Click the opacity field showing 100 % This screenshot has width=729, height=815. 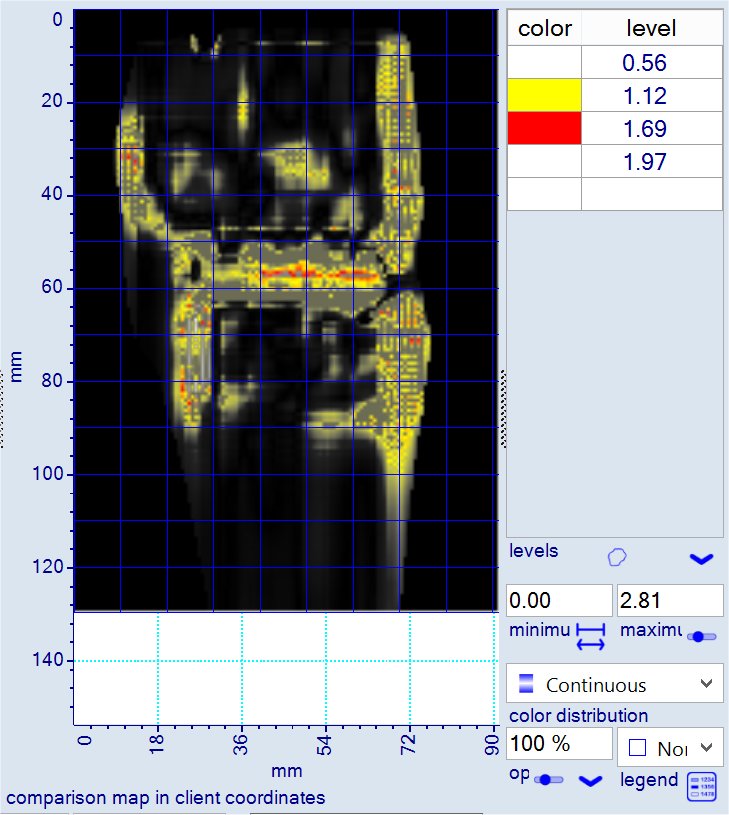(x=559, y=744)
